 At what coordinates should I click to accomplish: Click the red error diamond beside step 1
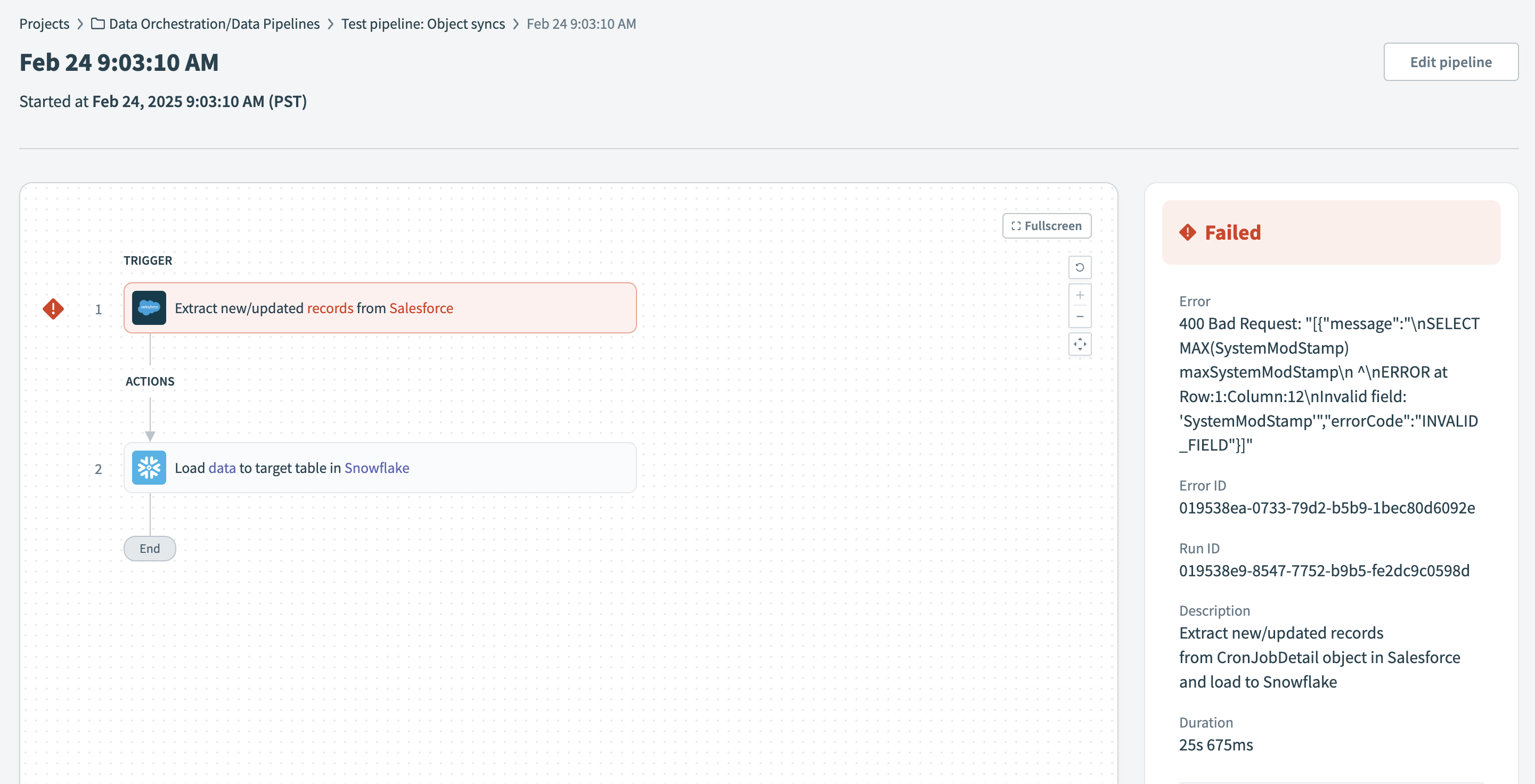(x=53, y=308)
